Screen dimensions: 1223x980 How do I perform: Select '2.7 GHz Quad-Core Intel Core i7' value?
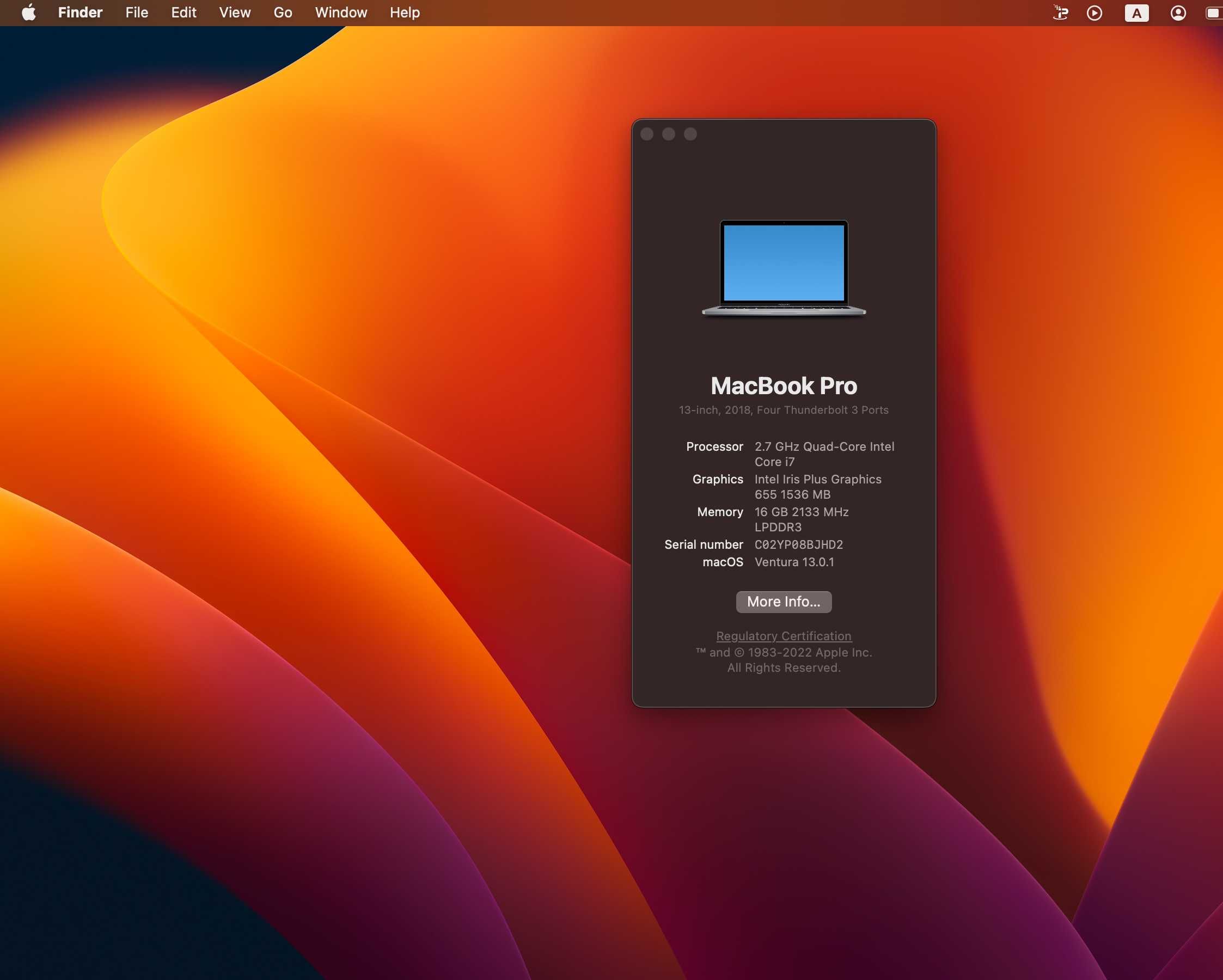(x=824, y=454)
